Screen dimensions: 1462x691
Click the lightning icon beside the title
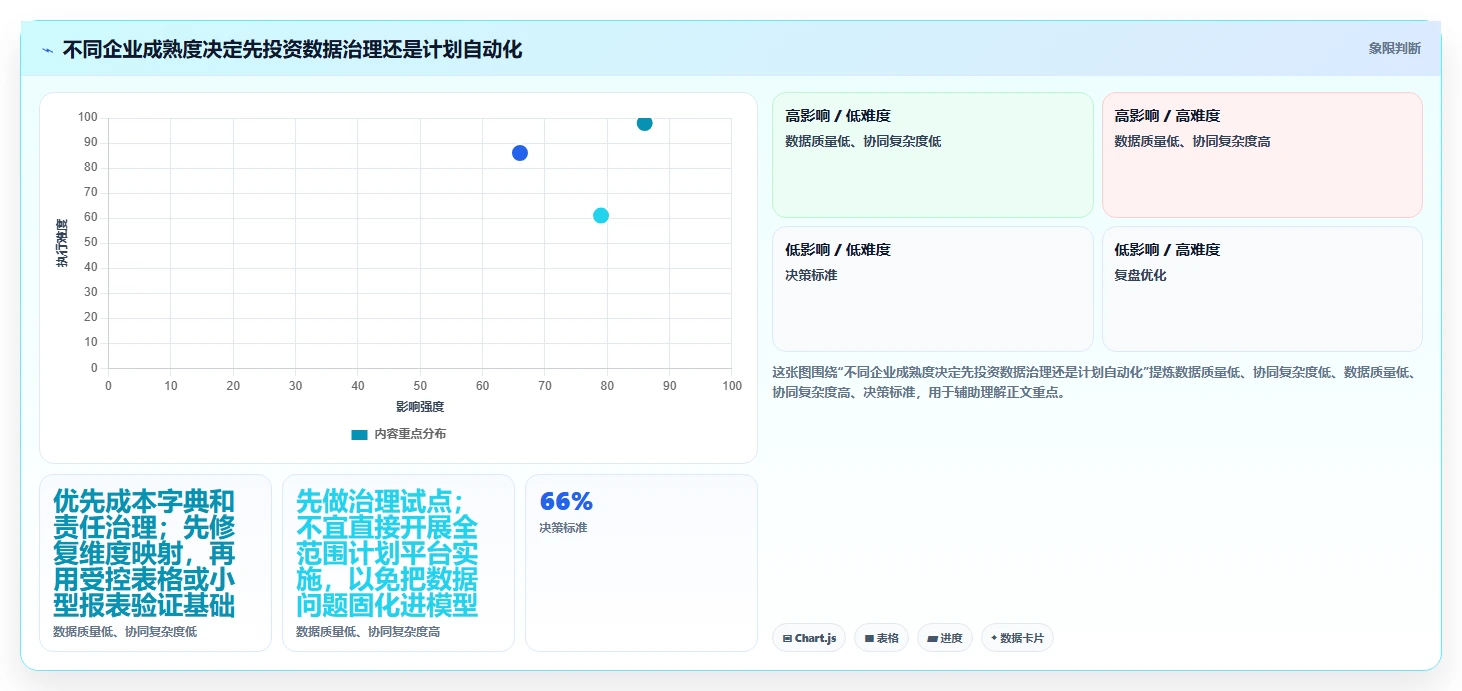tap(47, 50)
